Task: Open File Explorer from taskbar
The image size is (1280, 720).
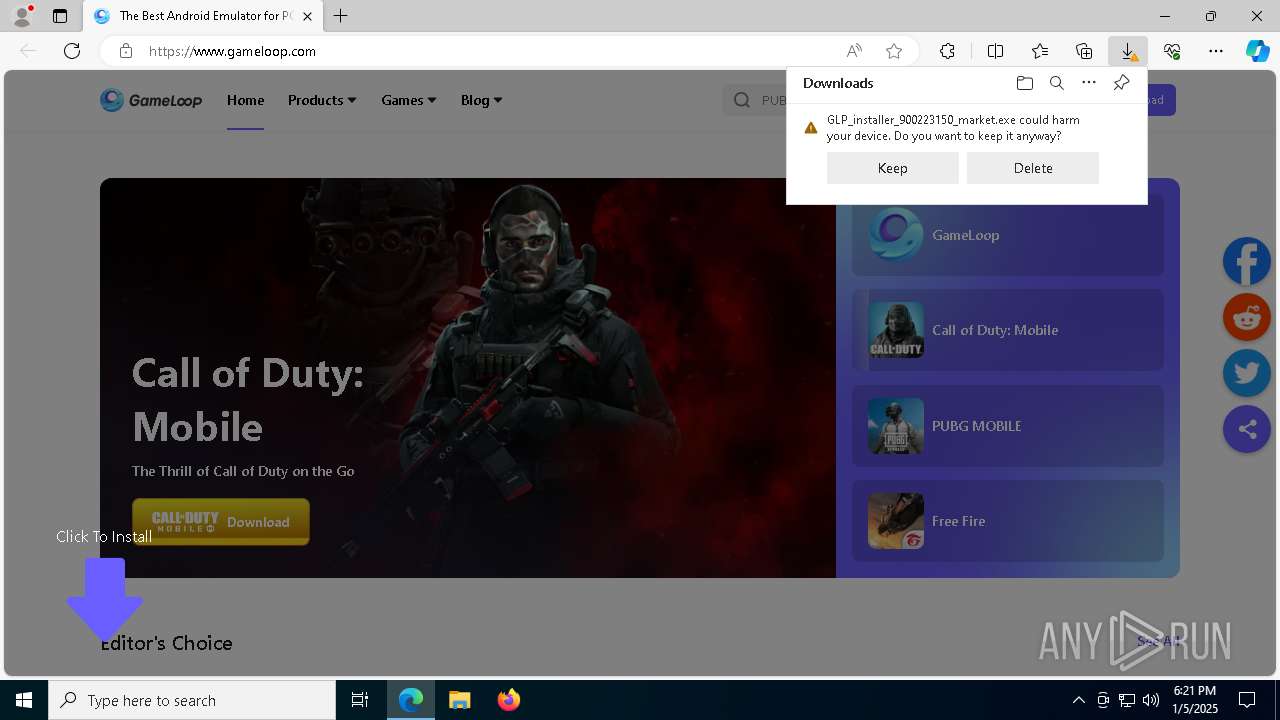Action: [459, 700]
